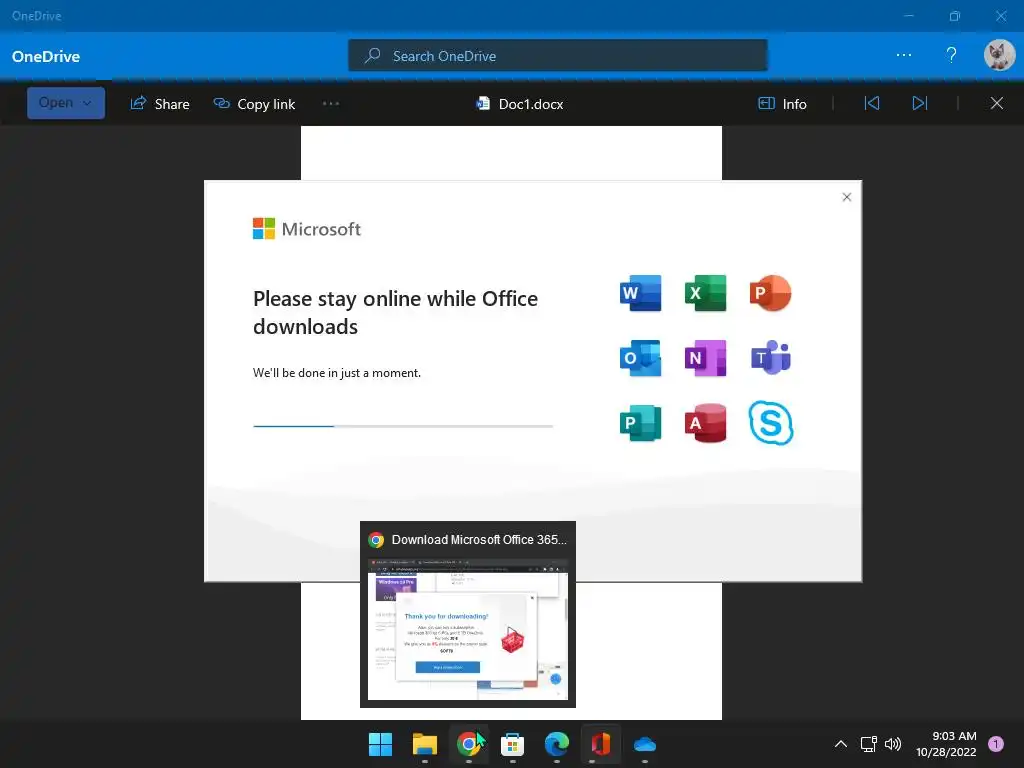1024x768 pixels.
Task: Open Microsoft Store from taskbar
Action: click(513, 744)
